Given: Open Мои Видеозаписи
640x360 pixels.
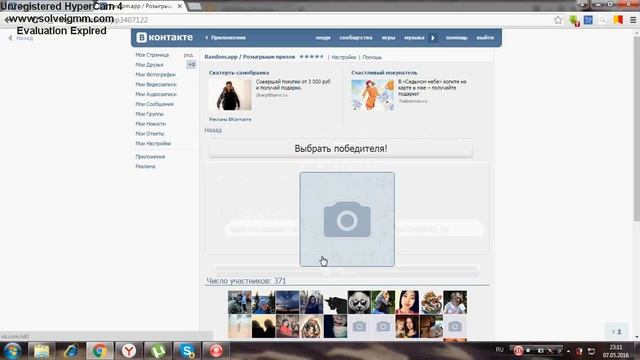Looking at the screenshot, I should click(x=156, y=84).
